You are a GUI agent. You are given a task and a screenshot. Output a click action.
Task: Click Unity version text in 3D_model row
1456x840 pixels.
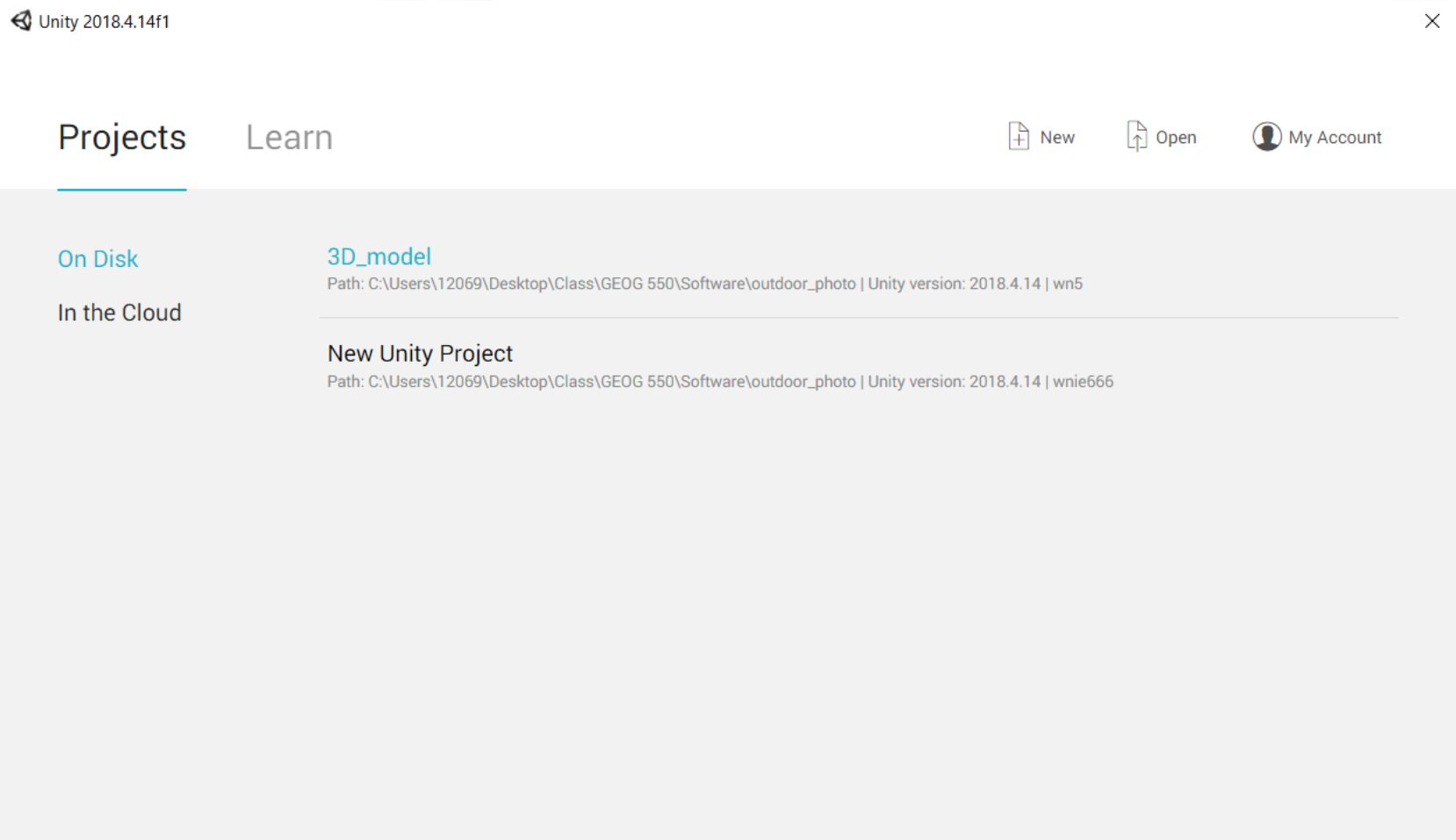[x=954, y=284]
